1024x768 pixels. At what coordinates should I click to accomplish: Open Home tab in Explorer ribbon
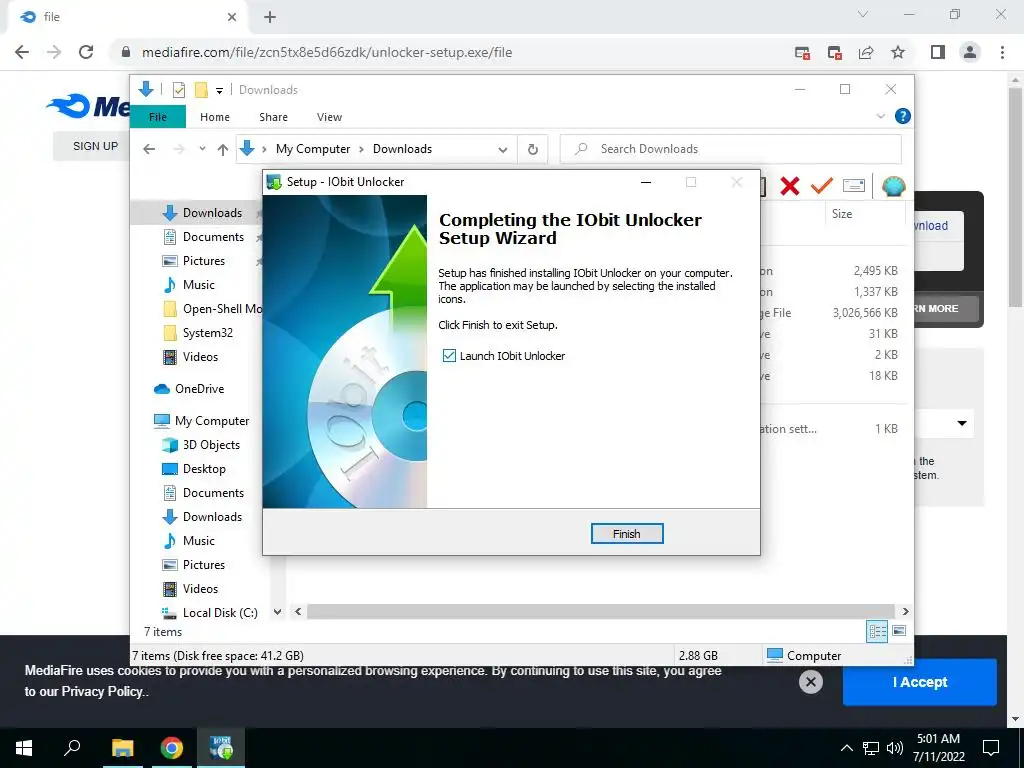click(215, 117)
